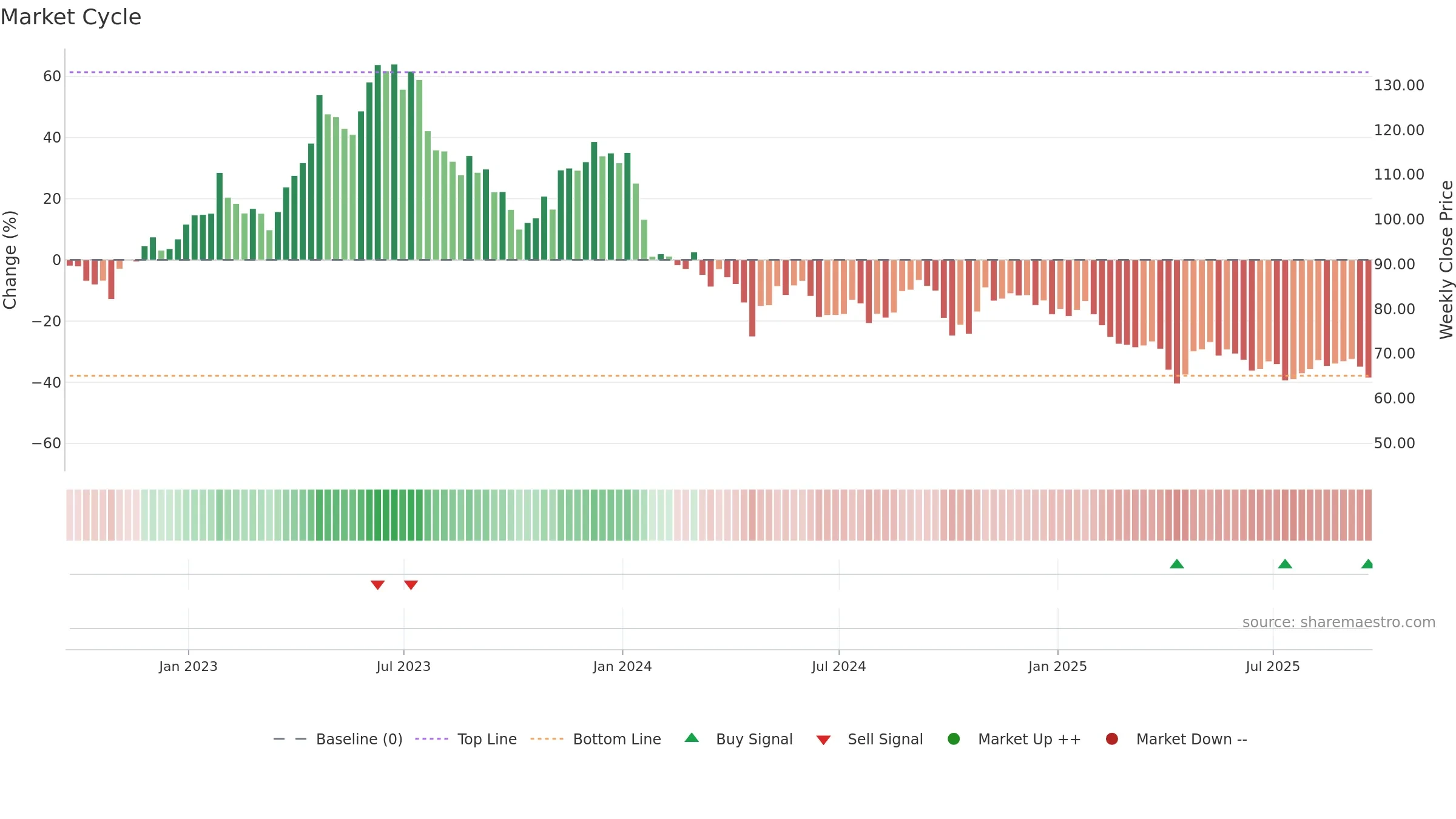The height and width of the screenshot is (819, 1456).
Task: Click the '130.00' price axis value
Action: [x=1399, y=86]
